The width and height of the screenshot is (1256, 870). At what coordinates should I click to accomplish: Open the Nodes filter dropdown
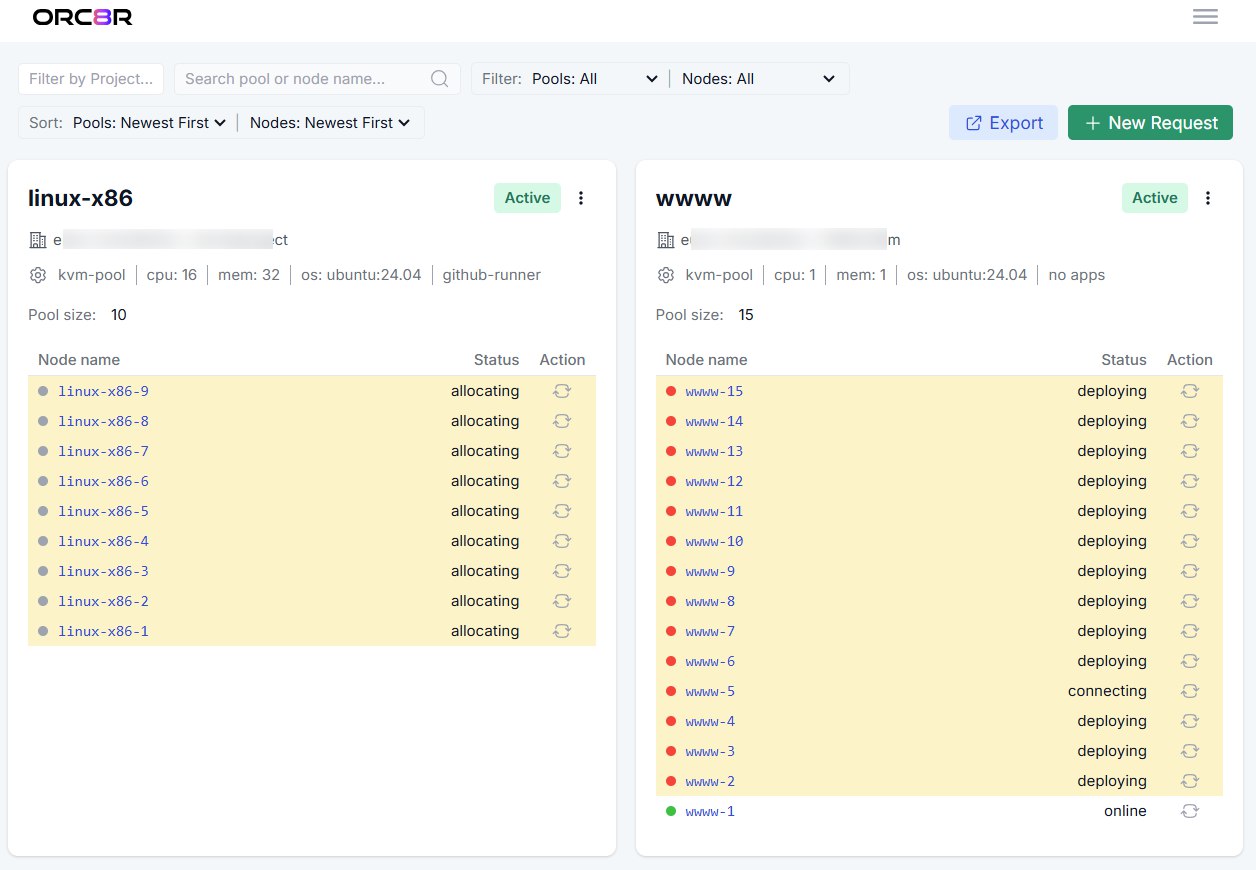[758, 79]
